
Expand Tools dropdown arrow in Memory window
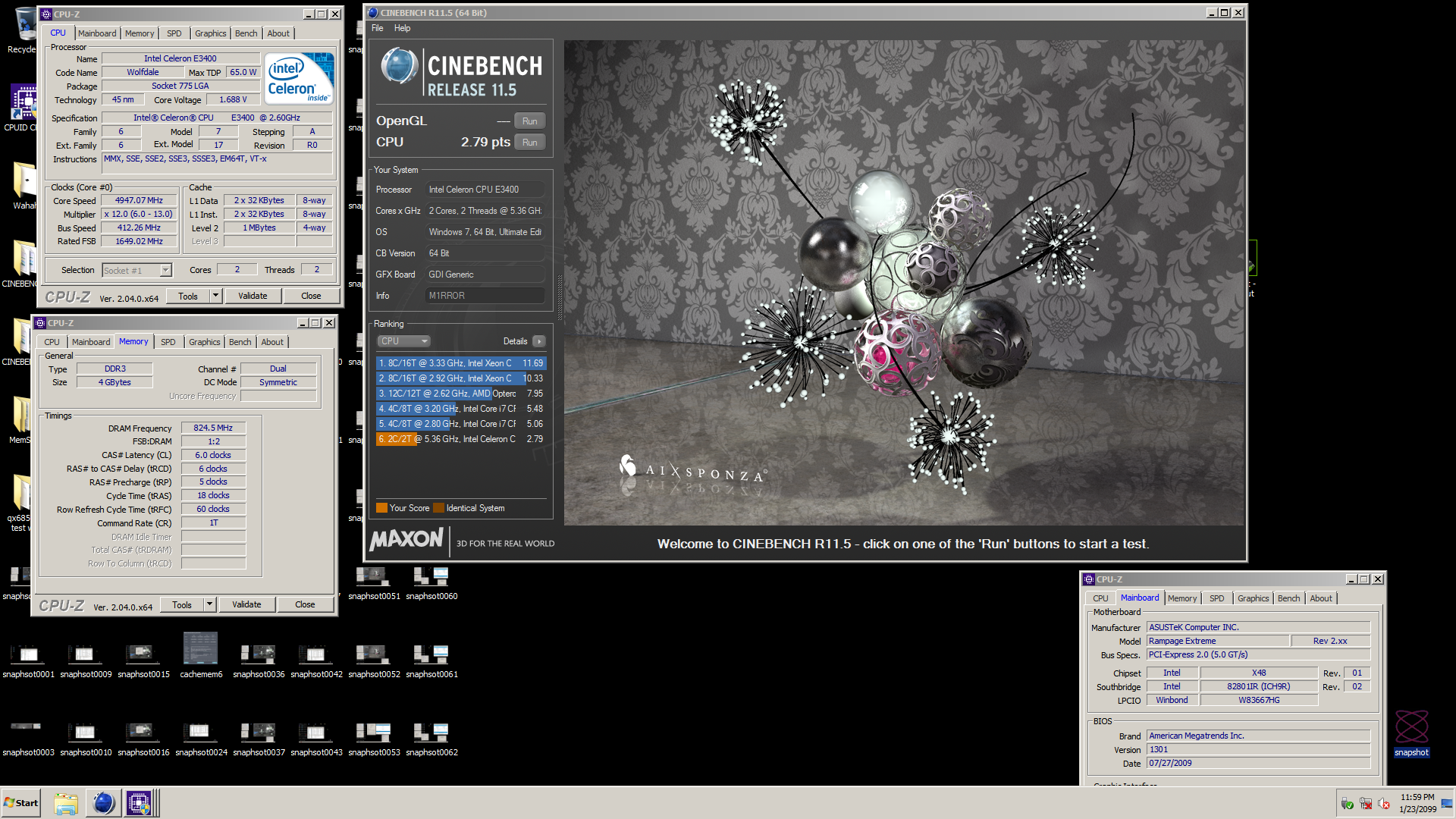click(209, 604)
